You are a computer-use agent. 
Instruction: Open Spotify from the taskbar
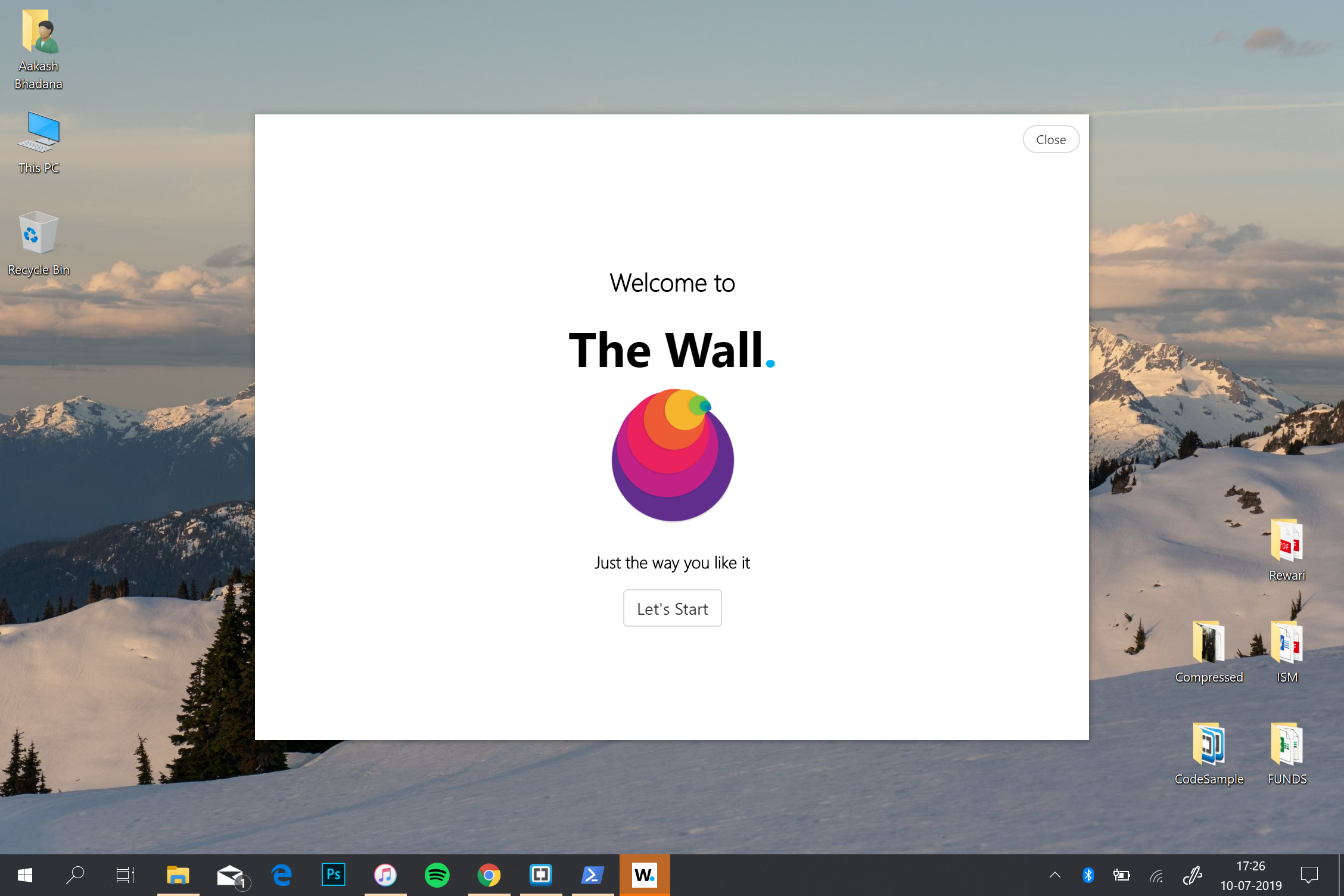coord(437,875)
